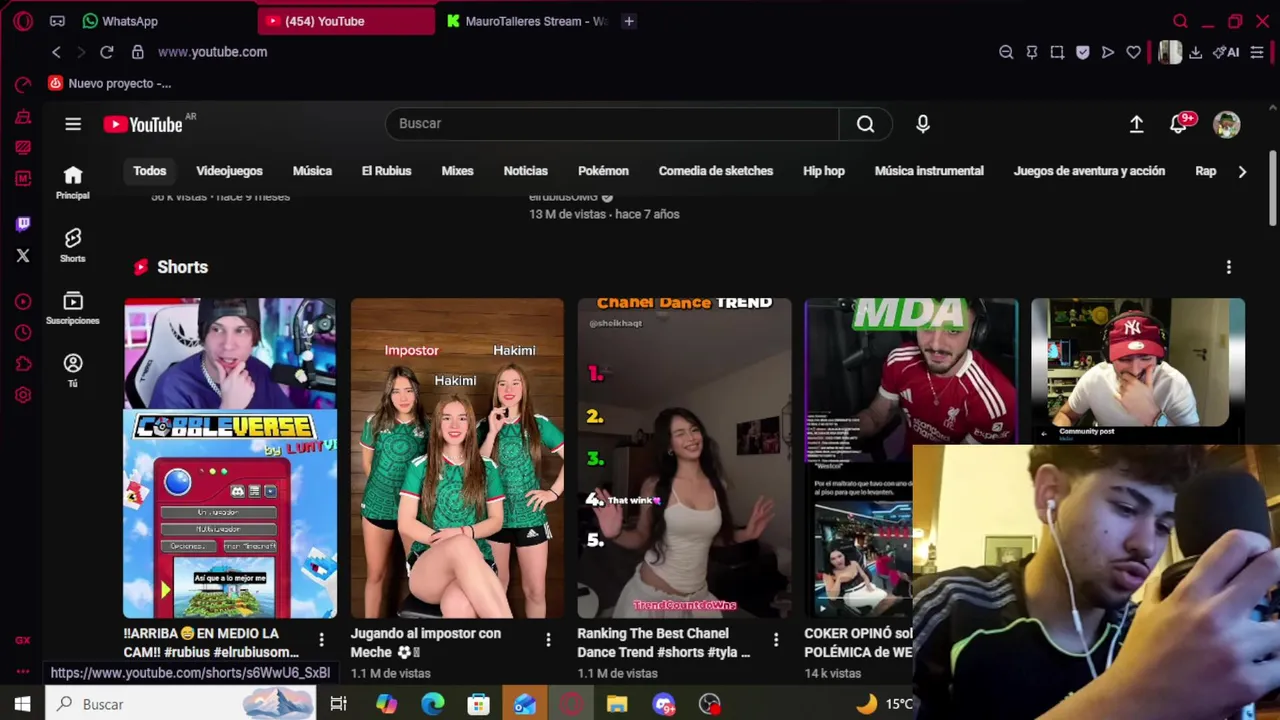Screen dimensions: 1280x720
Task: Open the COKER OPINÓ short title
Action: (x=858, y=642)
